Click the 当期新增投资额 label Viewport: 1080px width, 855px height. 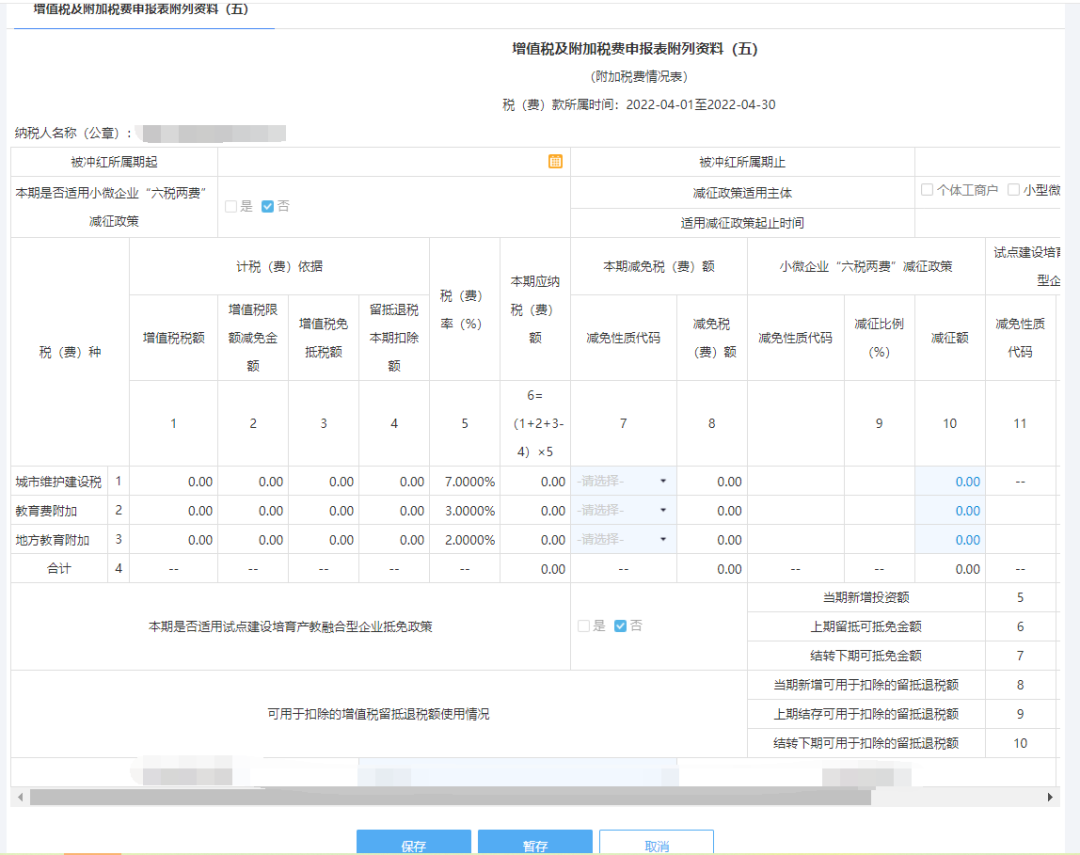point(866,597)
